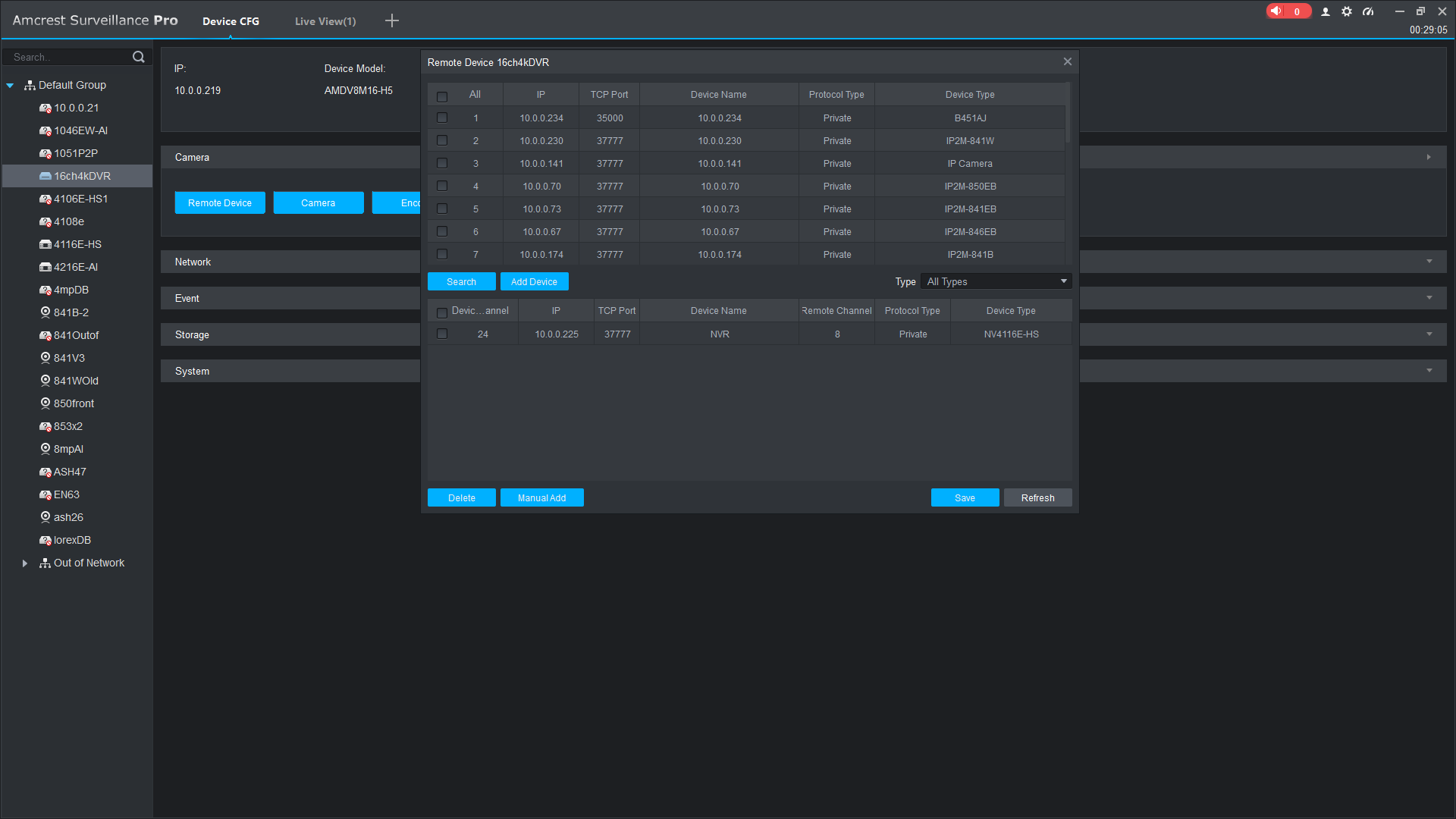
Task: Collapse the Camera section arrow
Action: [1429, 157]
